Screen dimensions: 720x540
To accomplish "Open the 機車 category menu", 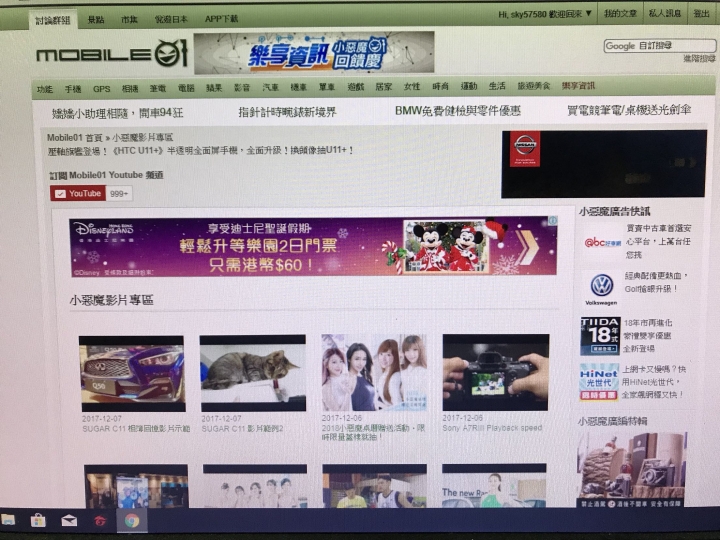I will [x=298, y=87].
